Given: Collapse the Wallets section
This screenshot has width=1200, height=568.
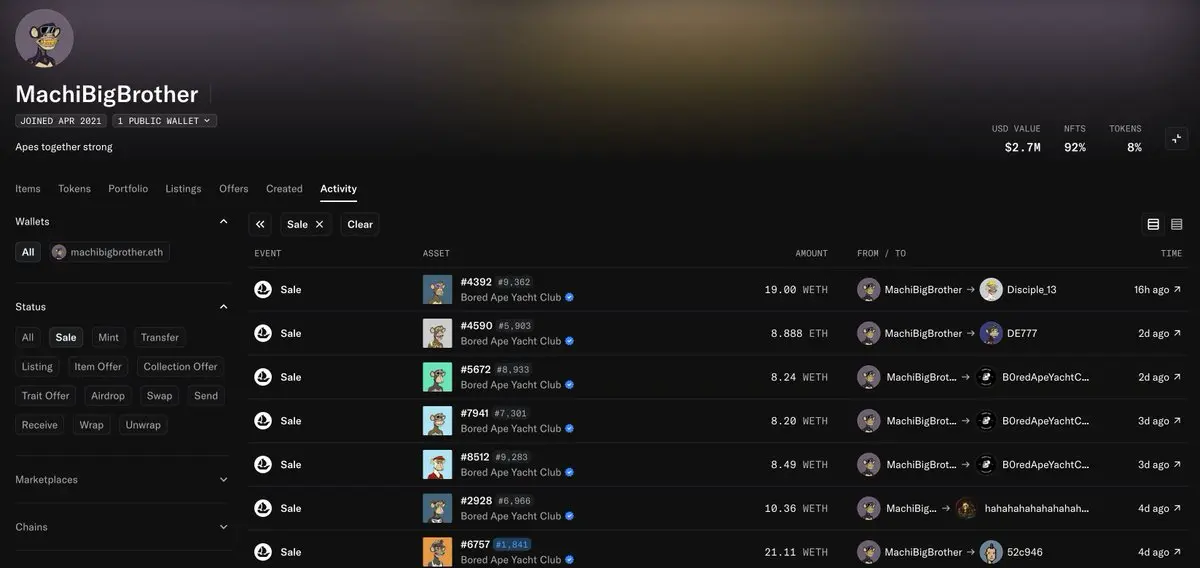Looking at the screenshot, I should [x=223, y=222].
